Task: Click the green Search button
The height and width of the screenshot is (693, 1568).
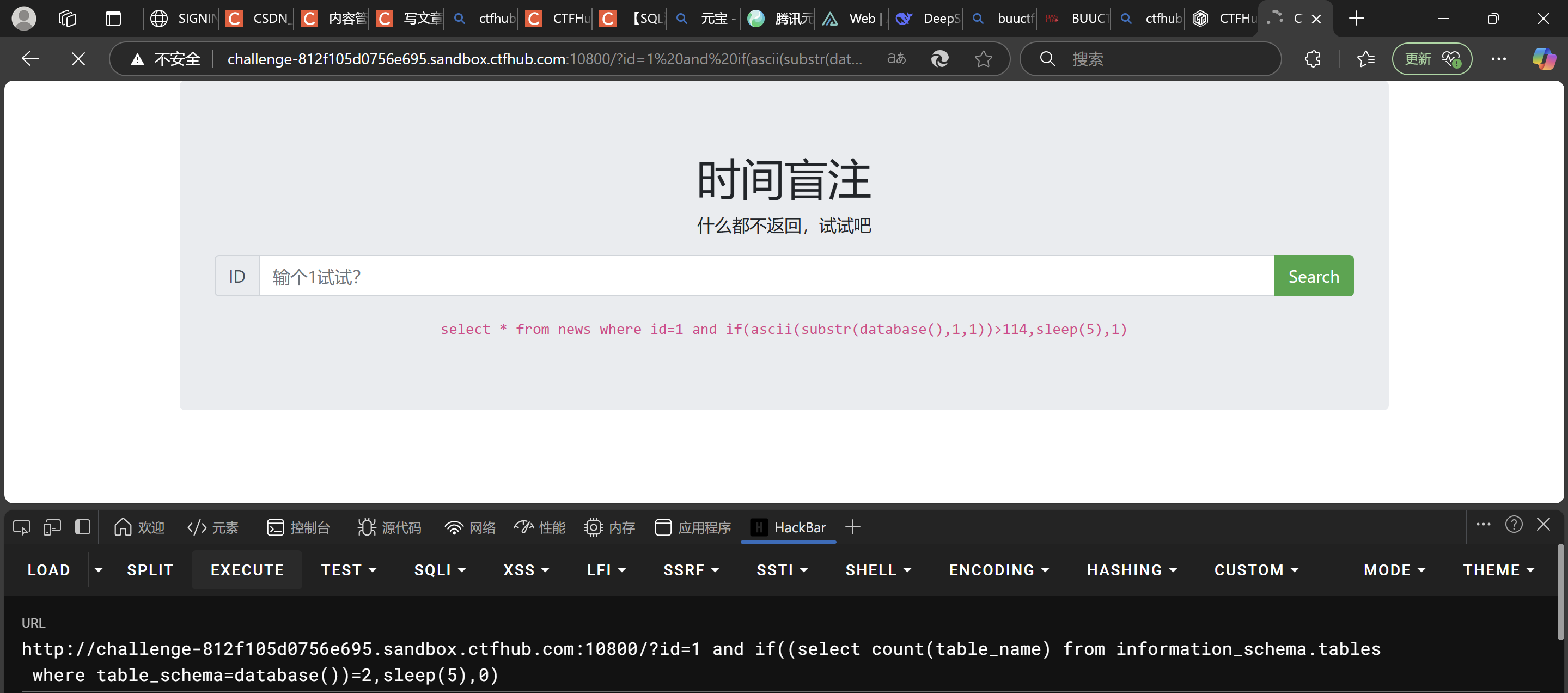Action: (1313, 276)
